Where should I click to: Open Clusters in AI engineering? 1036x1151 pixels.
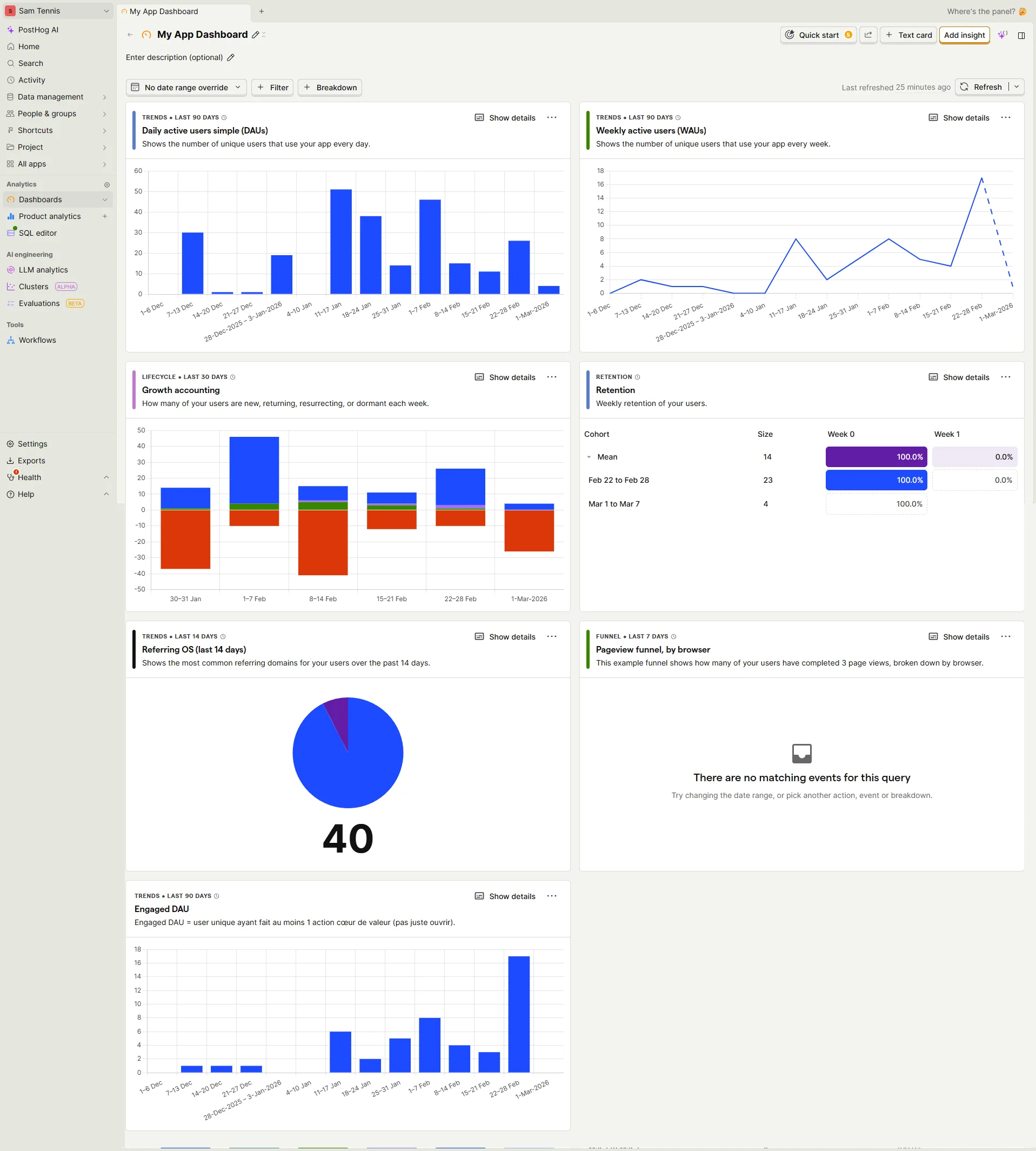click(33, 287)
